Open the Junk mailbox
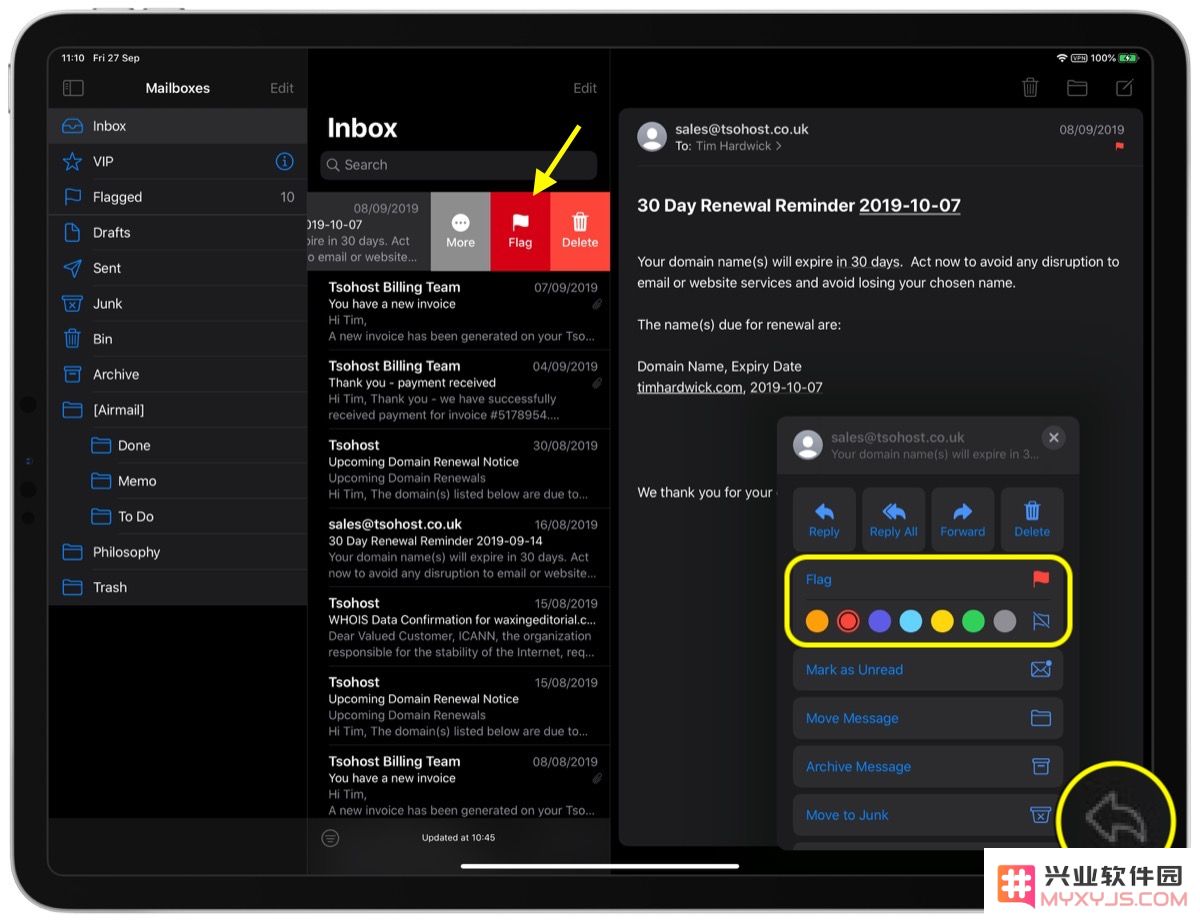 178,304
